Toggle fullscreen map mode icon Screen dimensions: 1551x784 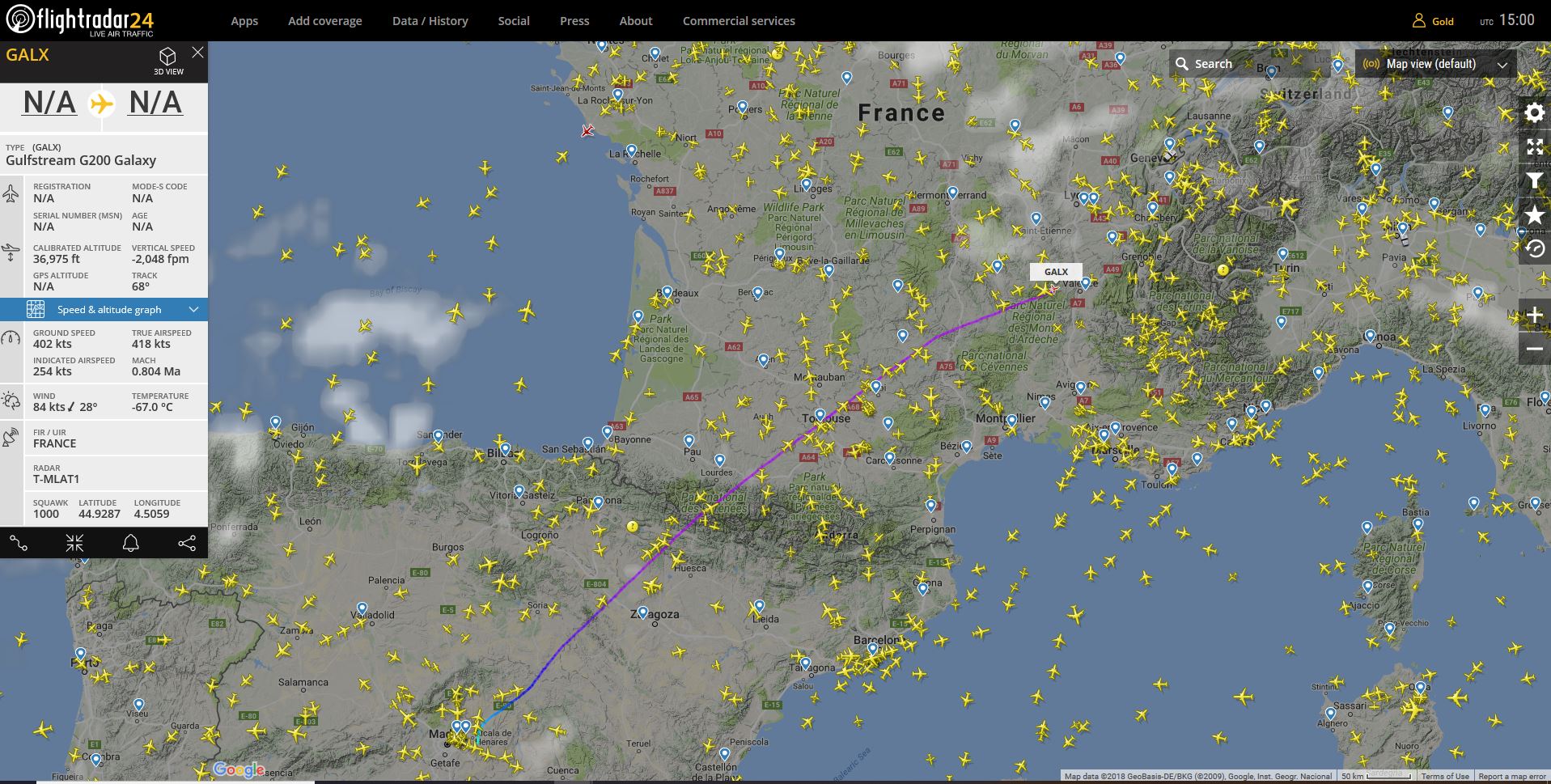coord(1535,146)
